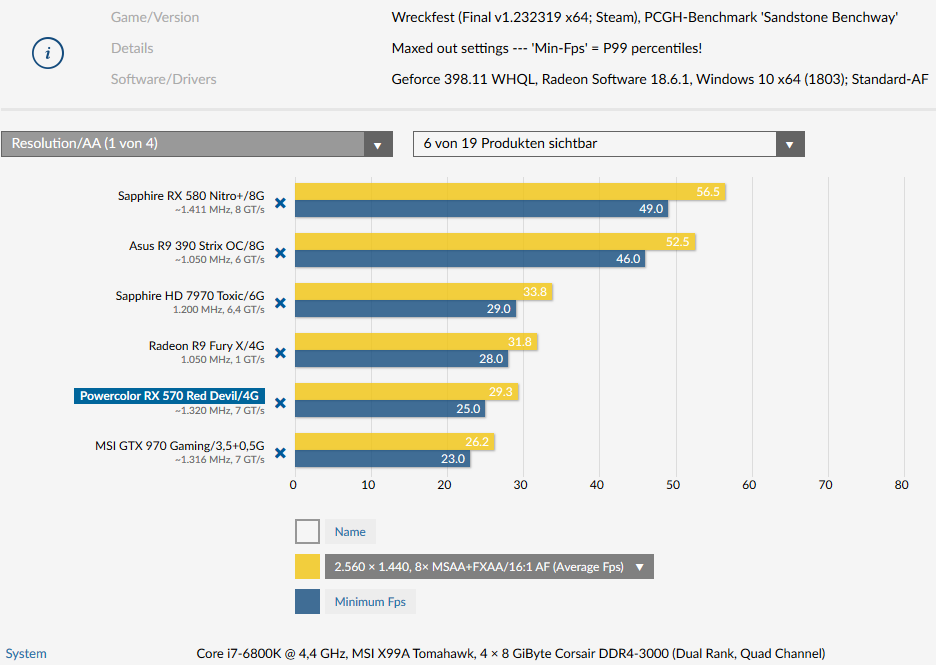Click the Software/Drivers label
Screen dimensions: 936x665
(x=164, y=79)
